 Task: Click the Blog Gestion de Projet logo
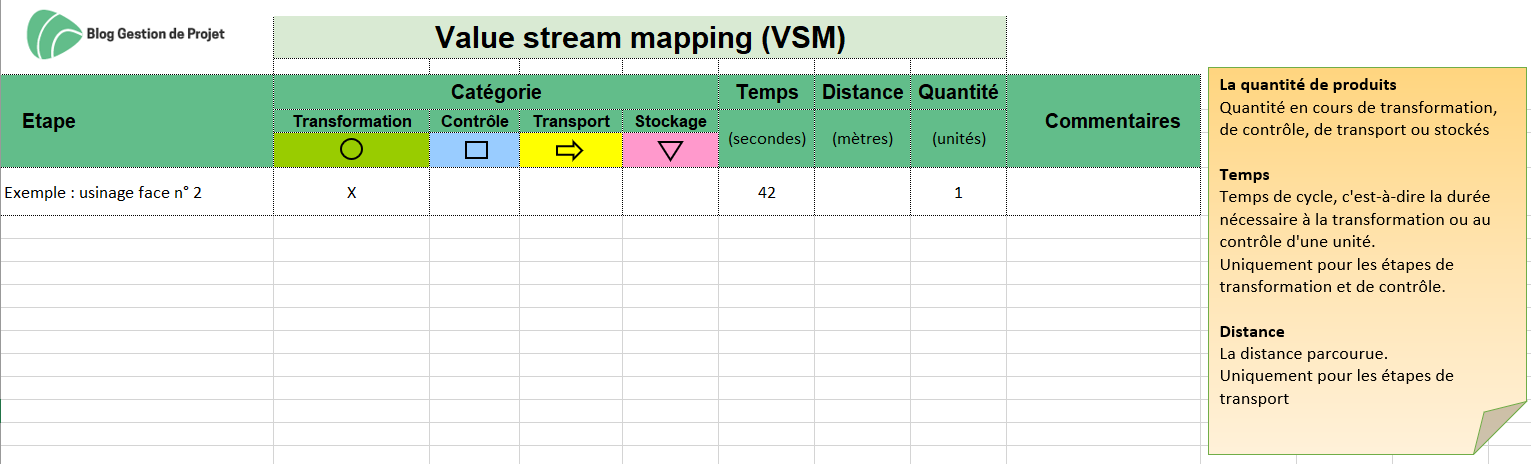126,34
